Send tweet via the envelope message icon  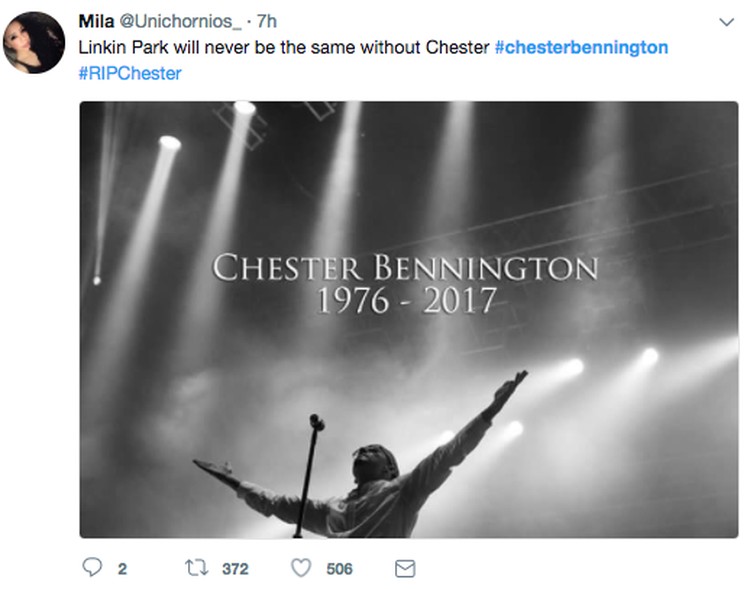pos(405,568)
